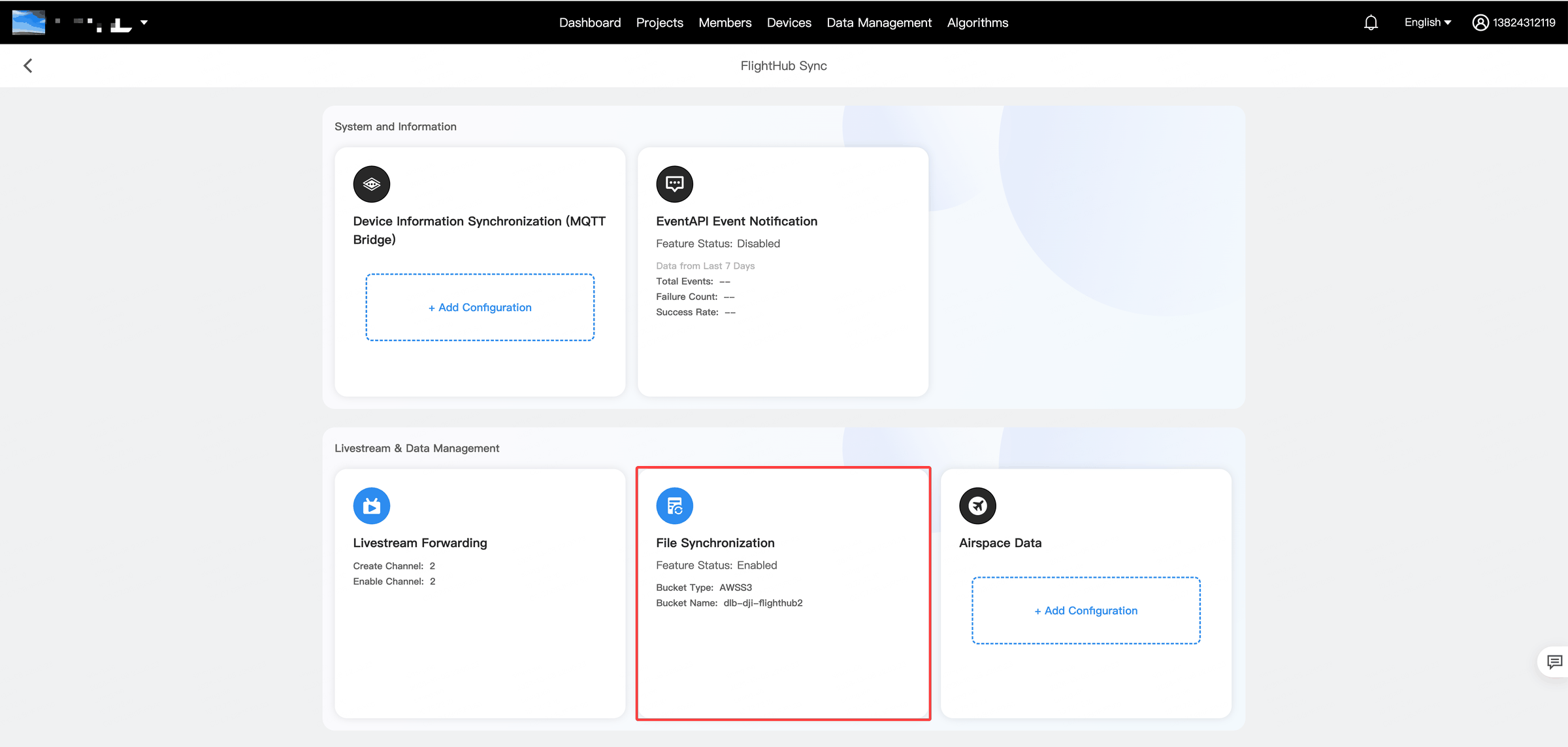Image resolution: width=1568 pixels, height=747 pixels.
Task: Click 'Create Channel: 2' text
Action: [x=394, y=566]
